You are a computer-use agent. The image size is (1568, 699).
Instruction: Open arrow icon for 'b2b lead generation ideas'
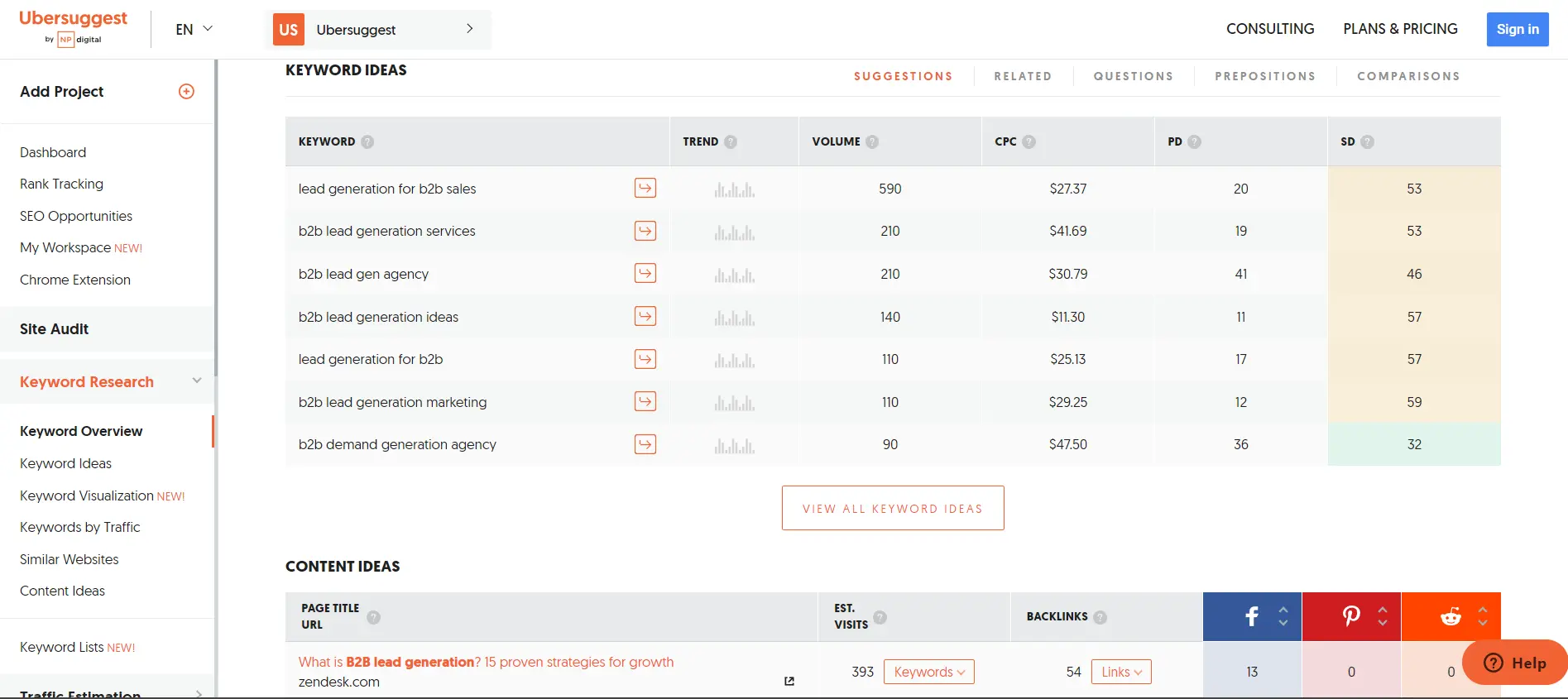click(x=645, y=316)
